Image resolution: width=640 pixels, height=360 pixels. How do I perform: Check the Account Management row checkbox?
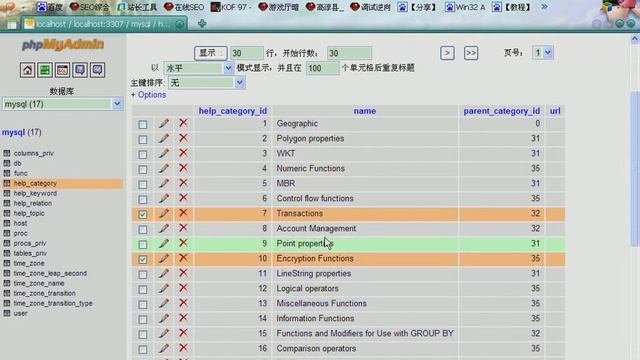[142, 229]
